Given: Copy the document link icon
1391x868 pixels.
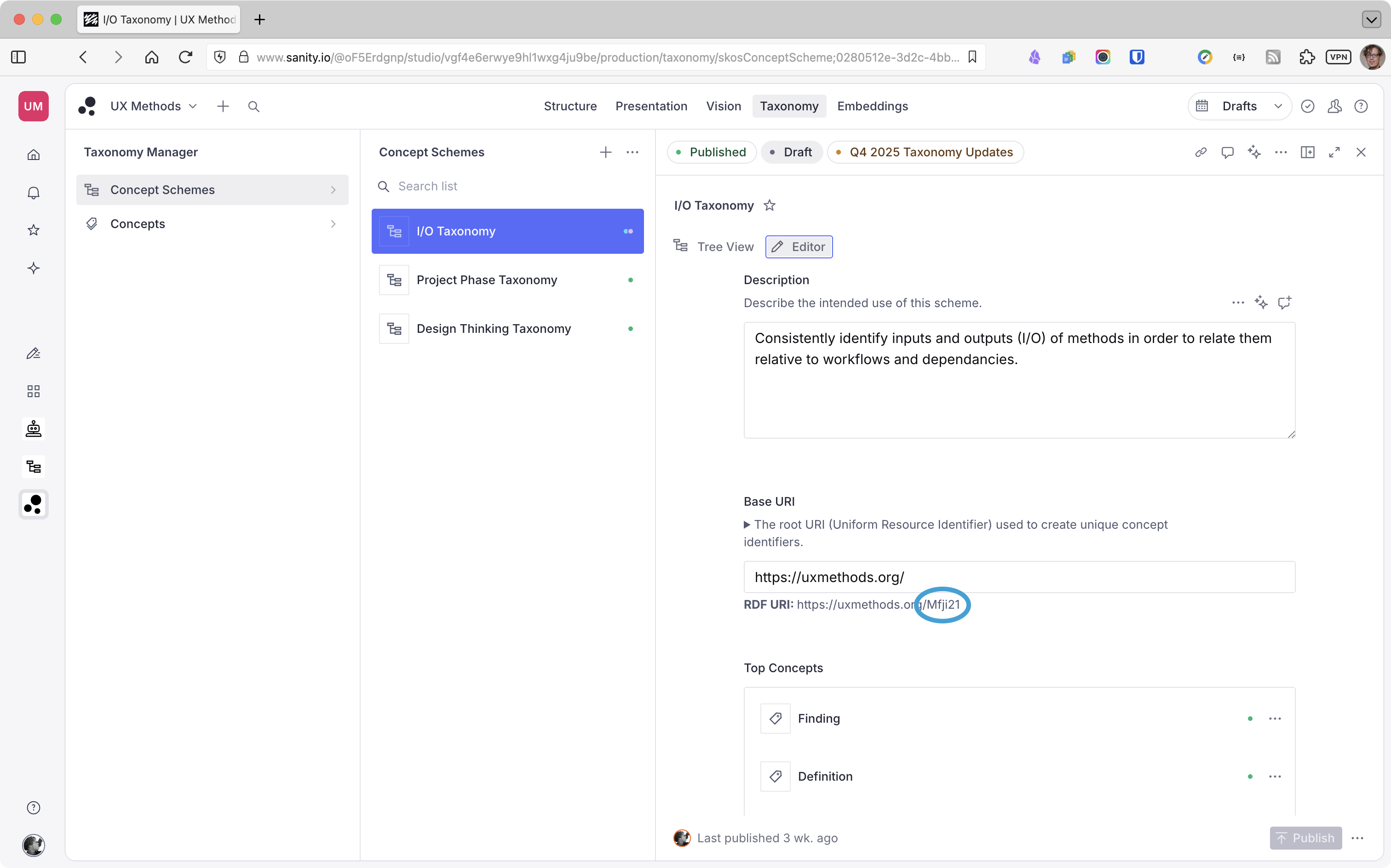Looking at the screenshot, I should tap(1200, 152).
